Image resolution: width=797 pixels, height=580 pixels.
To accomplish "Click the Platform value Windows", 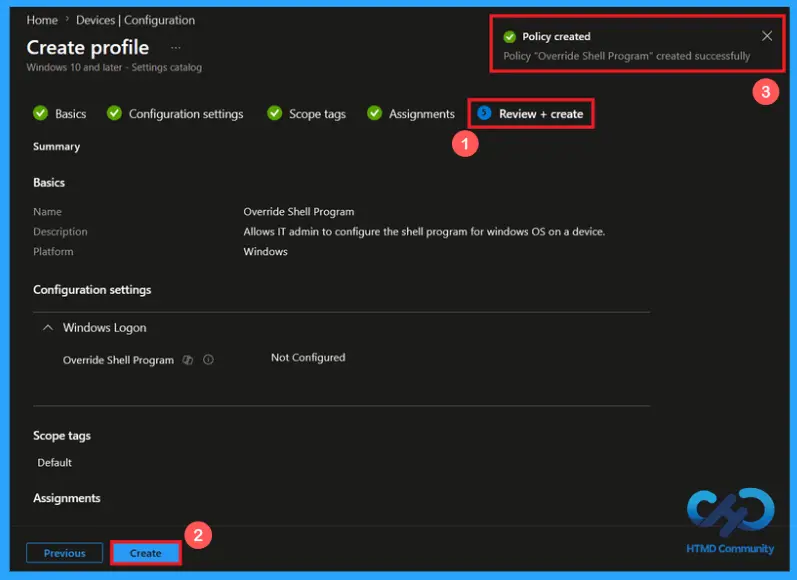I will point(265,252).
